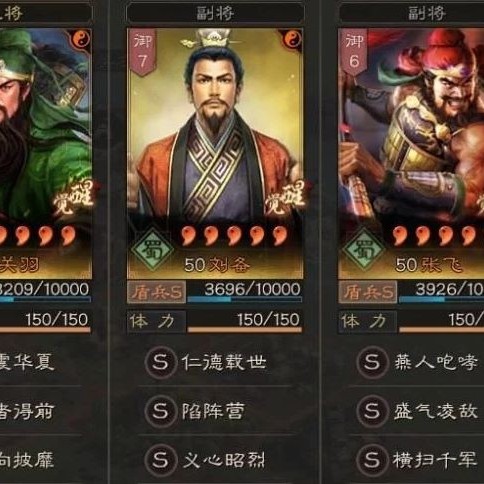Click the yin-yang icon on Liu Bei's card
The width and height of the screenshot is (484, 484).
pyautogui.click(x=292, y=40)
